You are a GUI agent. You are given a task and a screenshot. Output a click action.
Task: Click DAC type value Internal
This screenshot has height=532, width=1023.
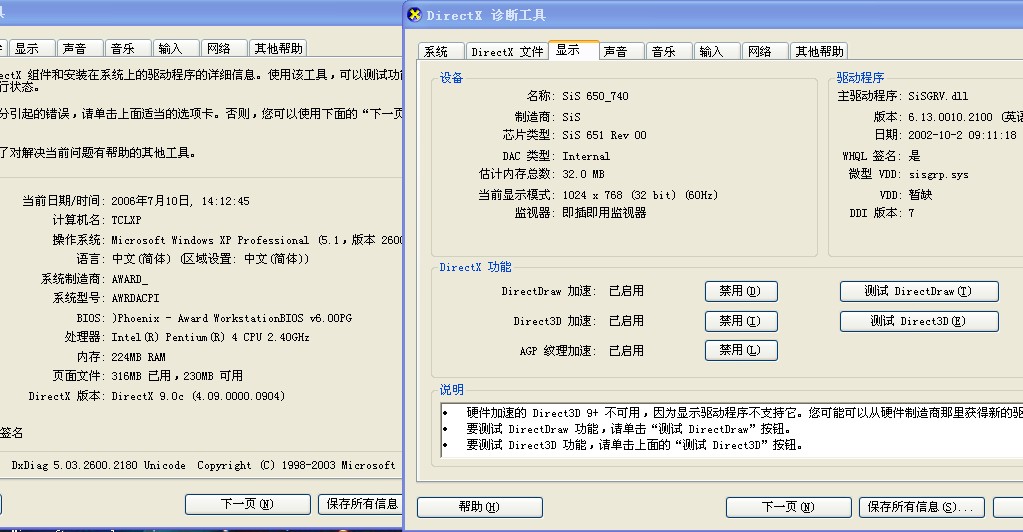click(586, 156)
